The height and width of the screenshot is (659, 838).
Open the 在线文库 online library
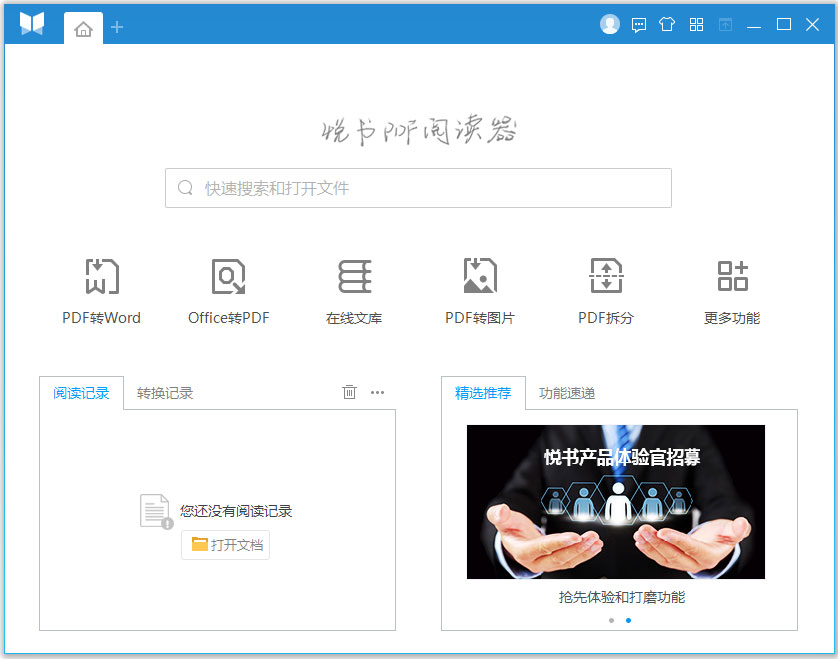(x=353, y=290)
